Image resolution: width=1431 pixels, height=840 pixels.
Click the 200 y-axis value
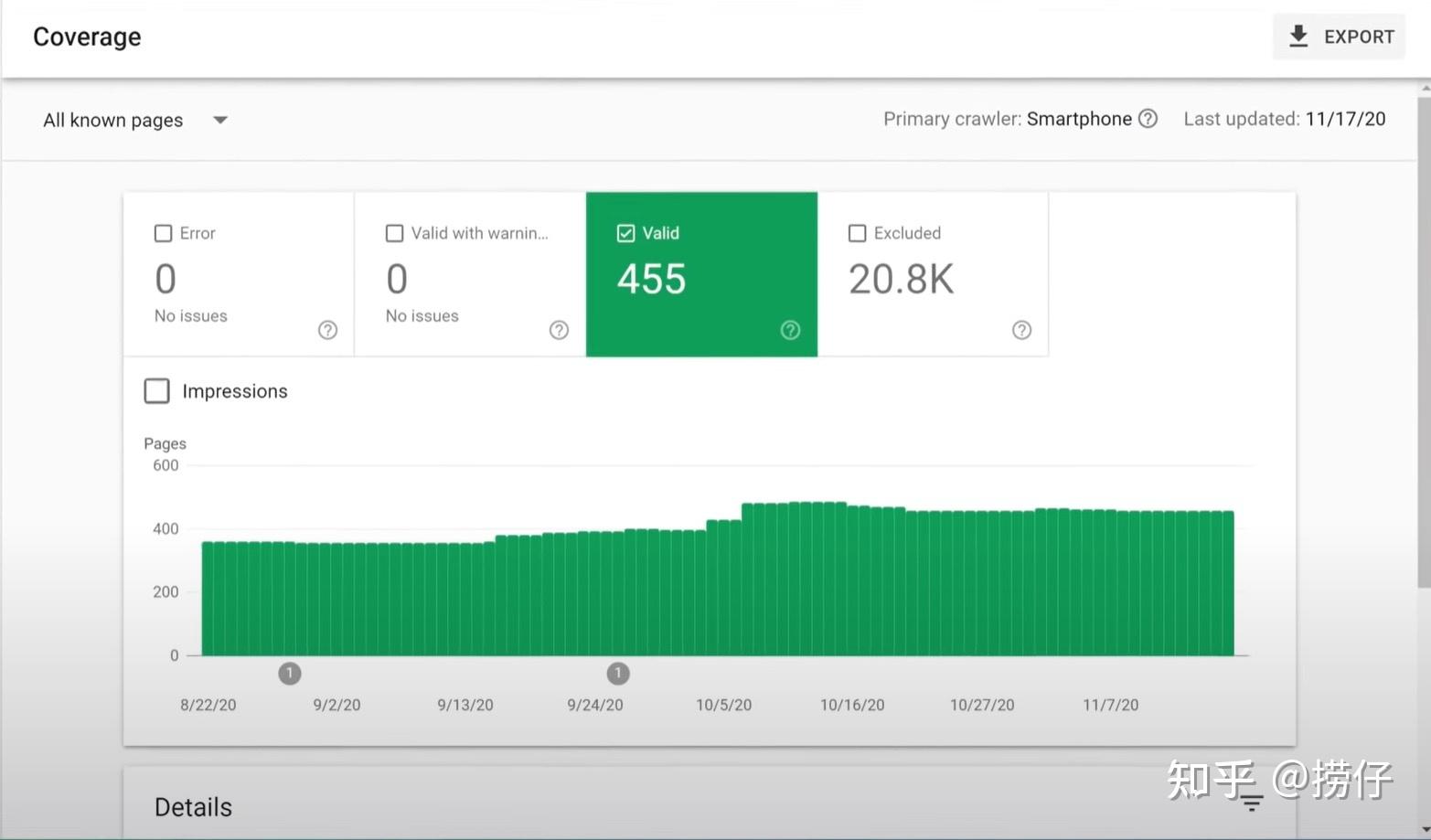(166, 592)
